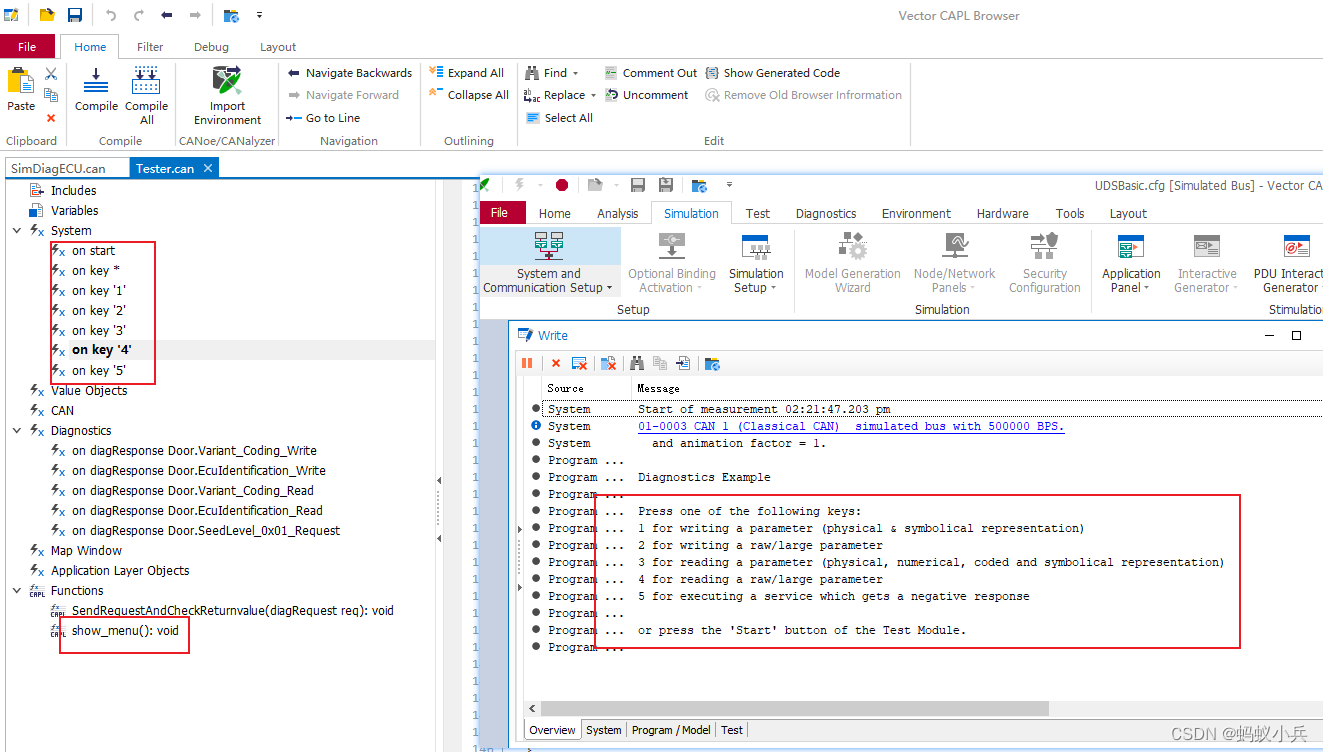The height and width of the screenshot is (752, 1323).
Task: Switch to Test tab at Write window bottom
Action: pyautogui.click(x=732, y=730)
